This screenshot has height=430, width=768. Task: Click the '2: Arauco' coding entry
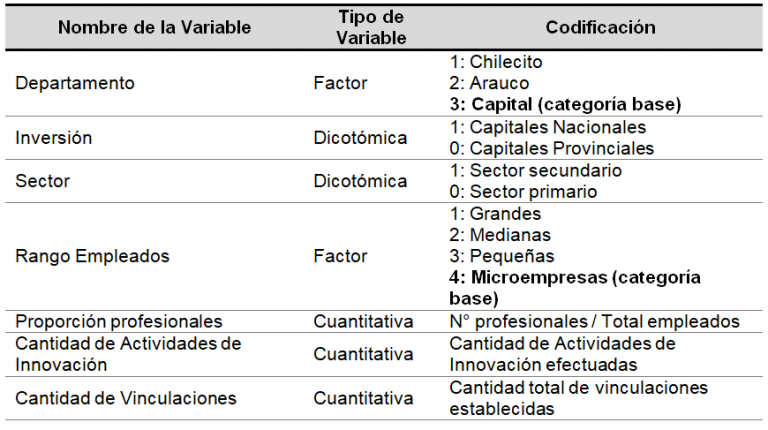click(489, 83)
